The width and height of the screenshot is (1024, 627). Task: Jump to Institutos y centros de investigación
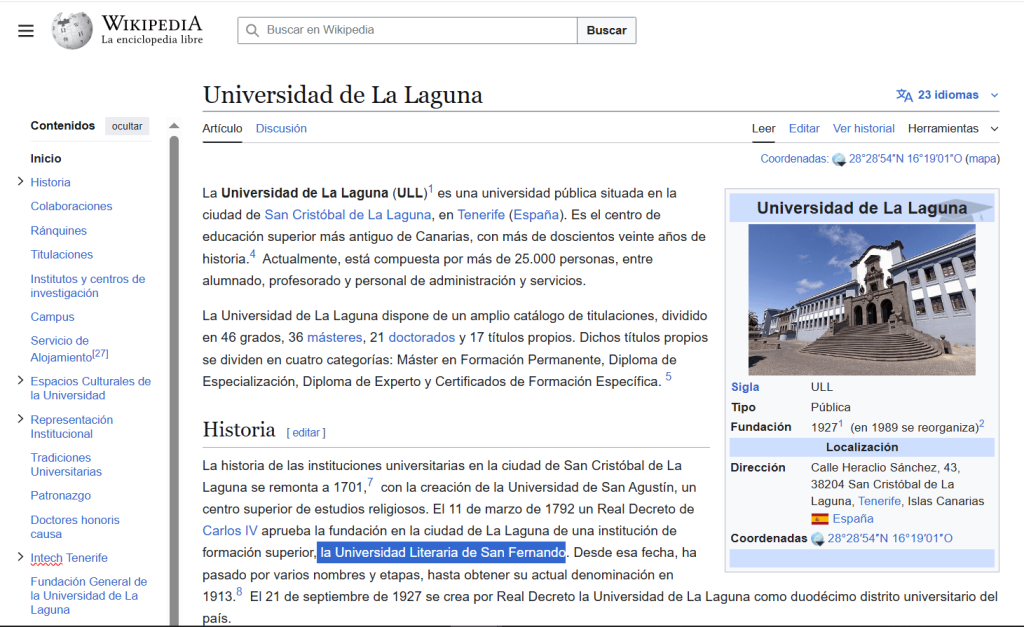pyautogui.click(x=88, y=286)
